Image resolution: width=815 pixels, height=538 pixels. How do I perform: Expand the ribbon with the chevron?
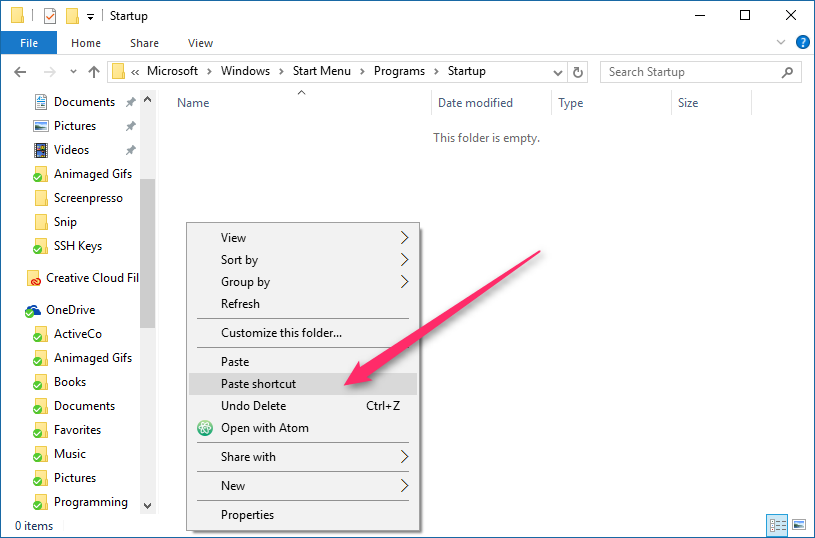click(781, 42)
